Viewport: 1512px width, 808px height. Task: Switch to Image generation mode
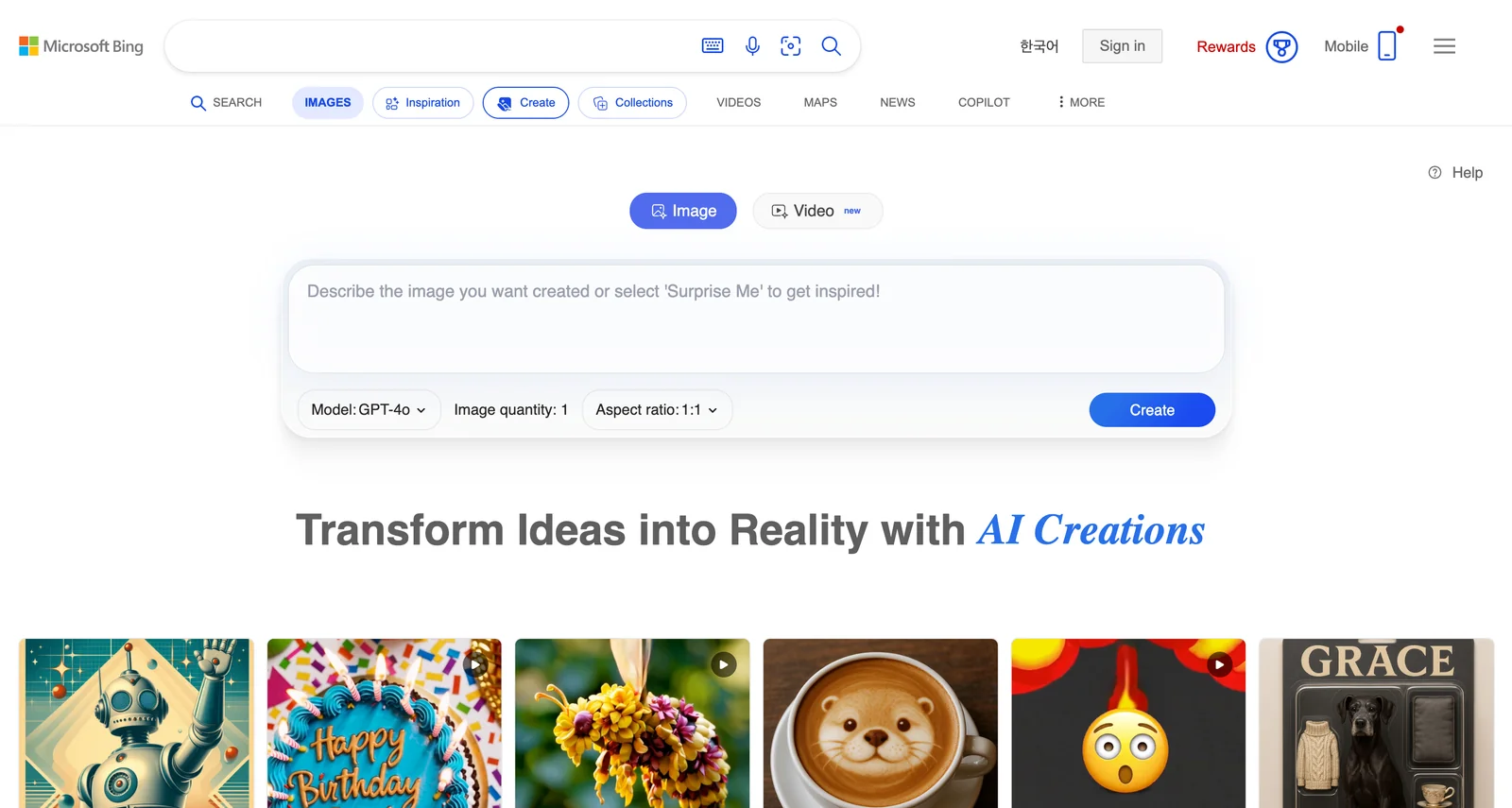(x=683, y=211)
